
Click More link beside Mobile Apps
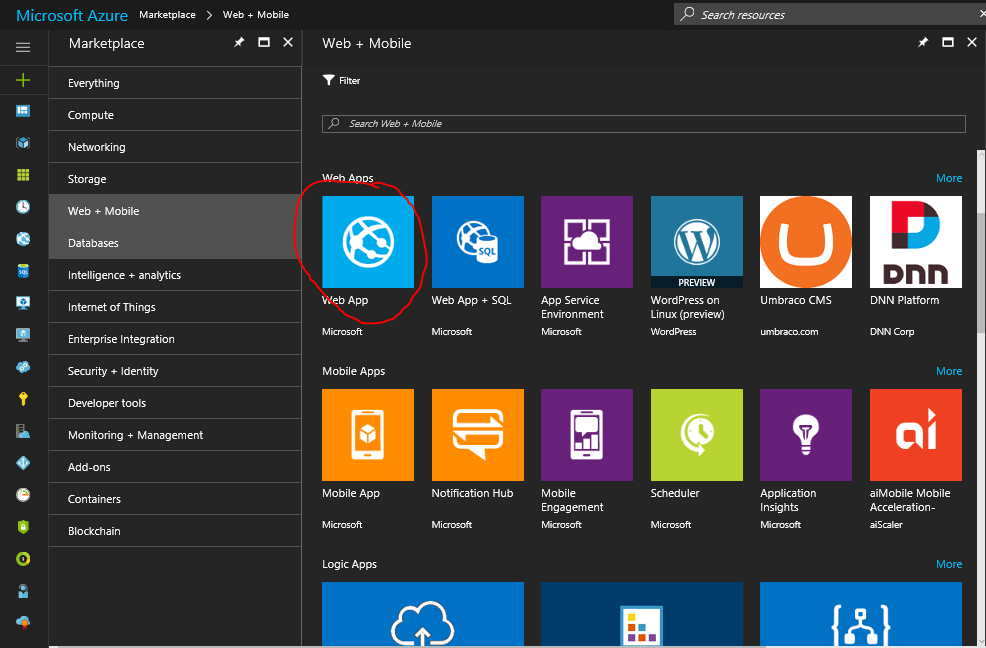tap(948, 371)
